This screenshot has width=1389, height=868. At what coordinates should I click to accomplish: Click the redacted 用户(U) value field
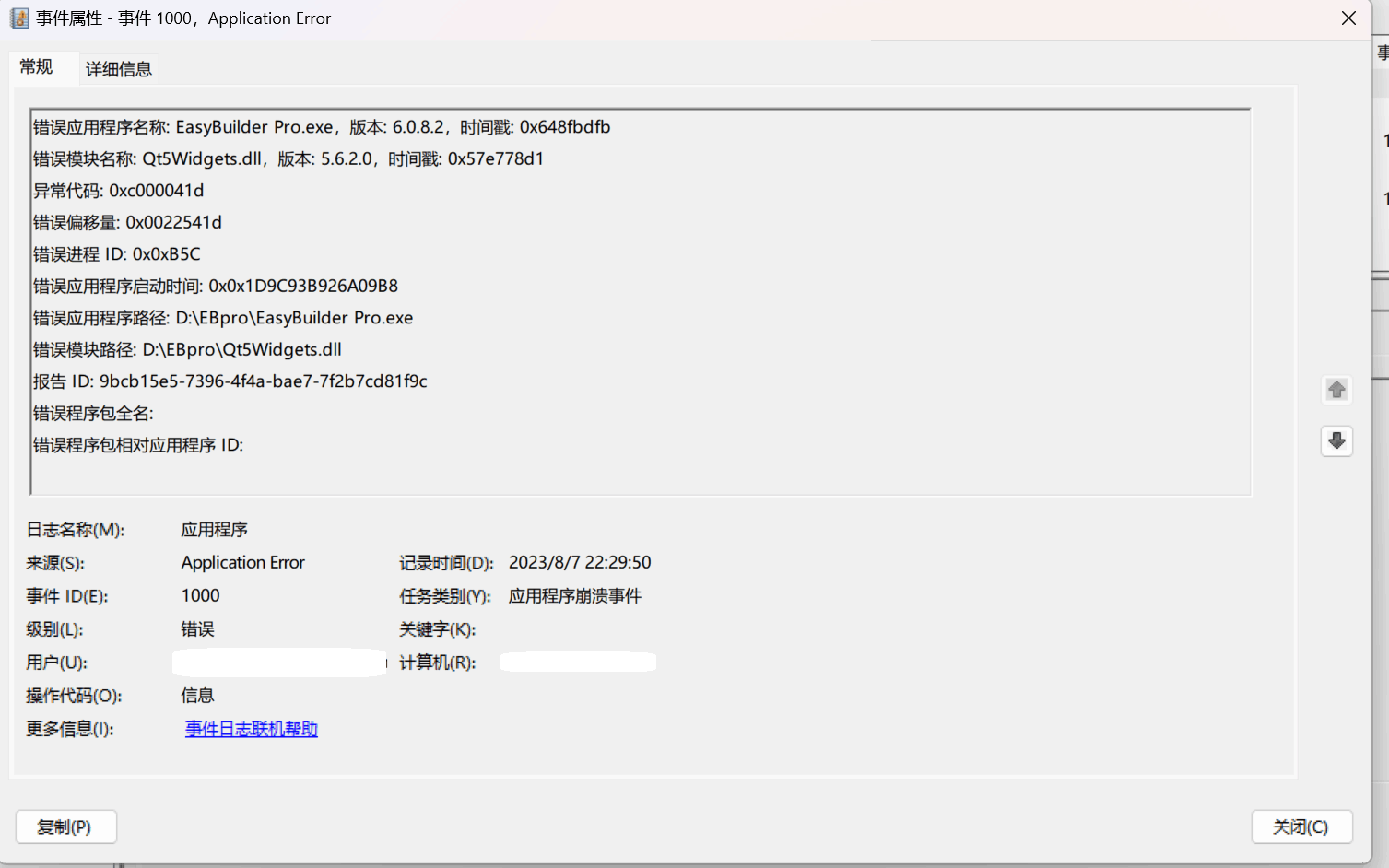pyautogui.click(x=279, y=663)
